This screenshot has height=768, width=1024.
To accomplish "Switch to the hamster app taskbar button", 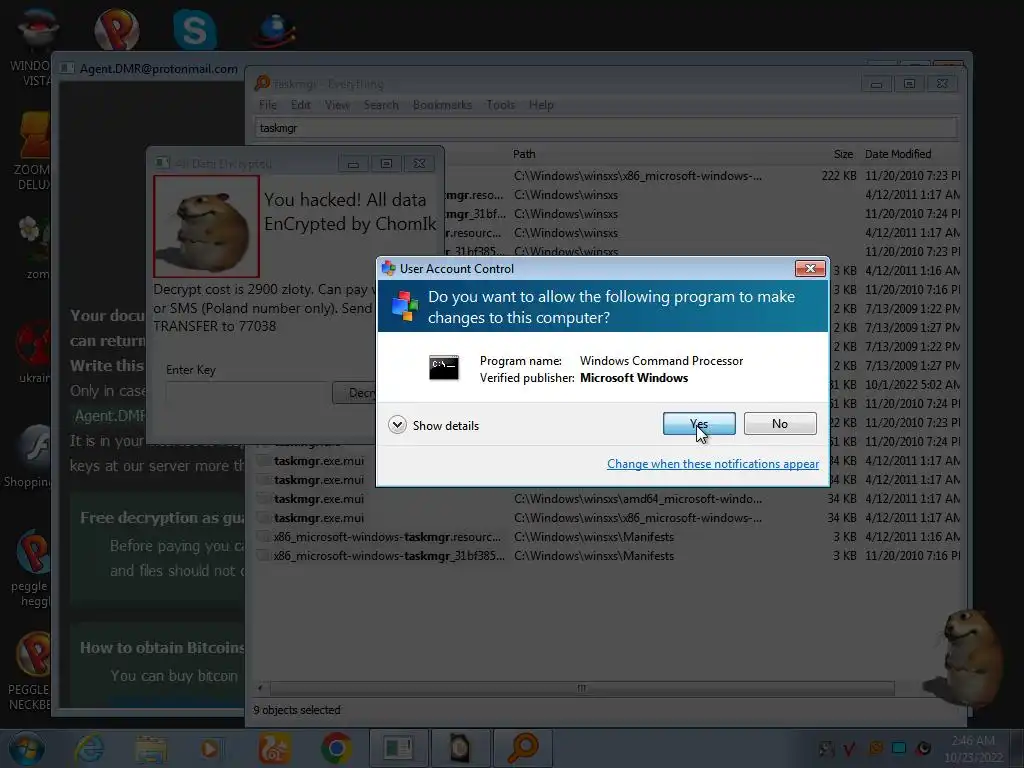I will [460, 748].
